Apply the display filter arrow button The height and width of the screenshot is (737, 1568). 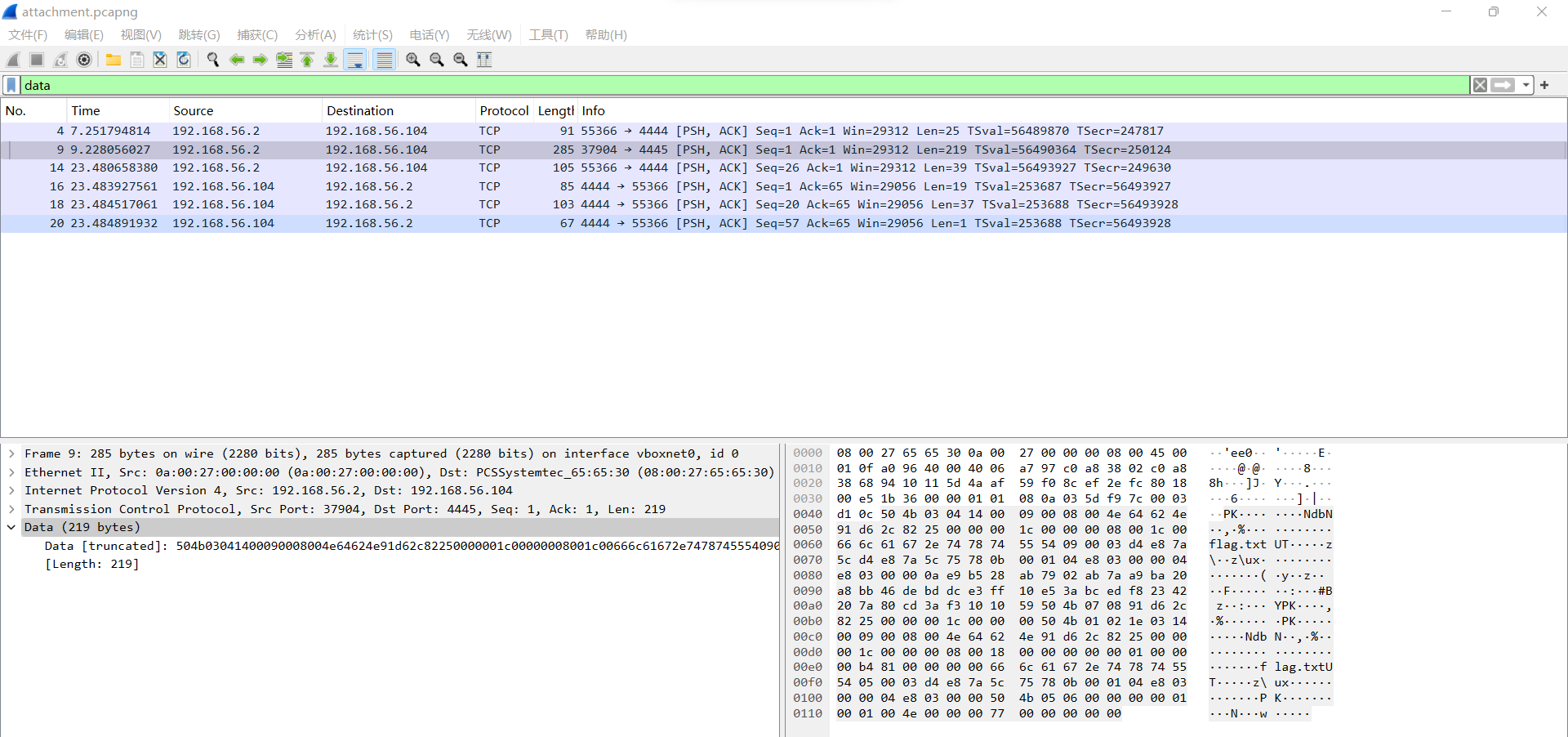click(x=1503, y=85)
